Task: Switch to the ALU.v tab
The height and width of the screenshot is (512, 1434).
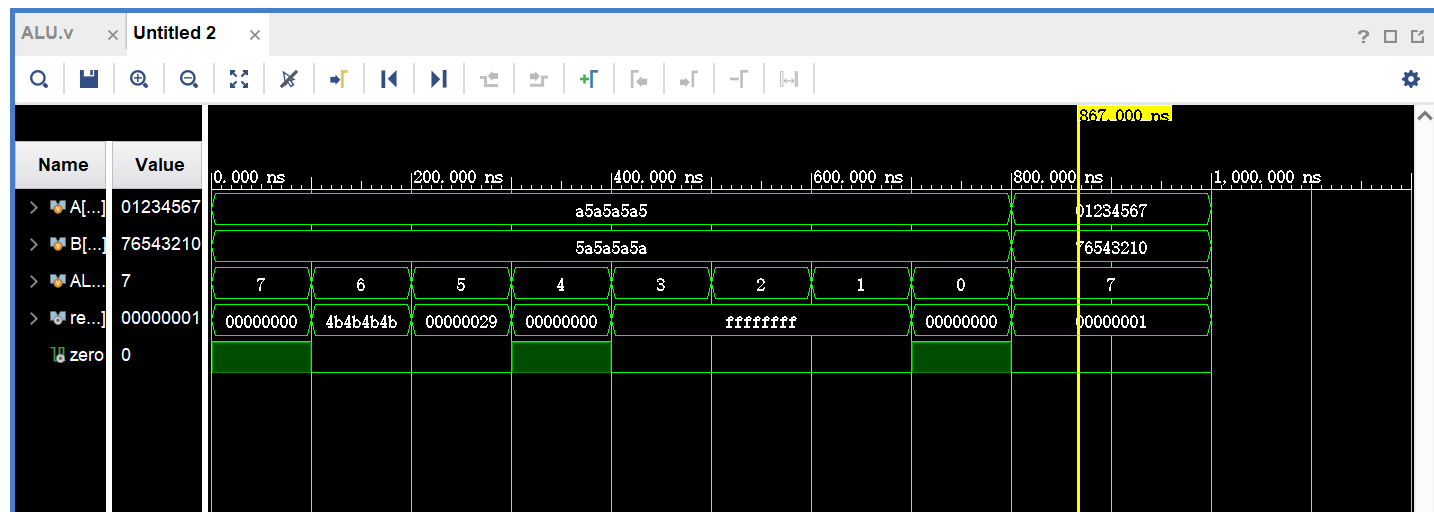Action: pos(47,33)
